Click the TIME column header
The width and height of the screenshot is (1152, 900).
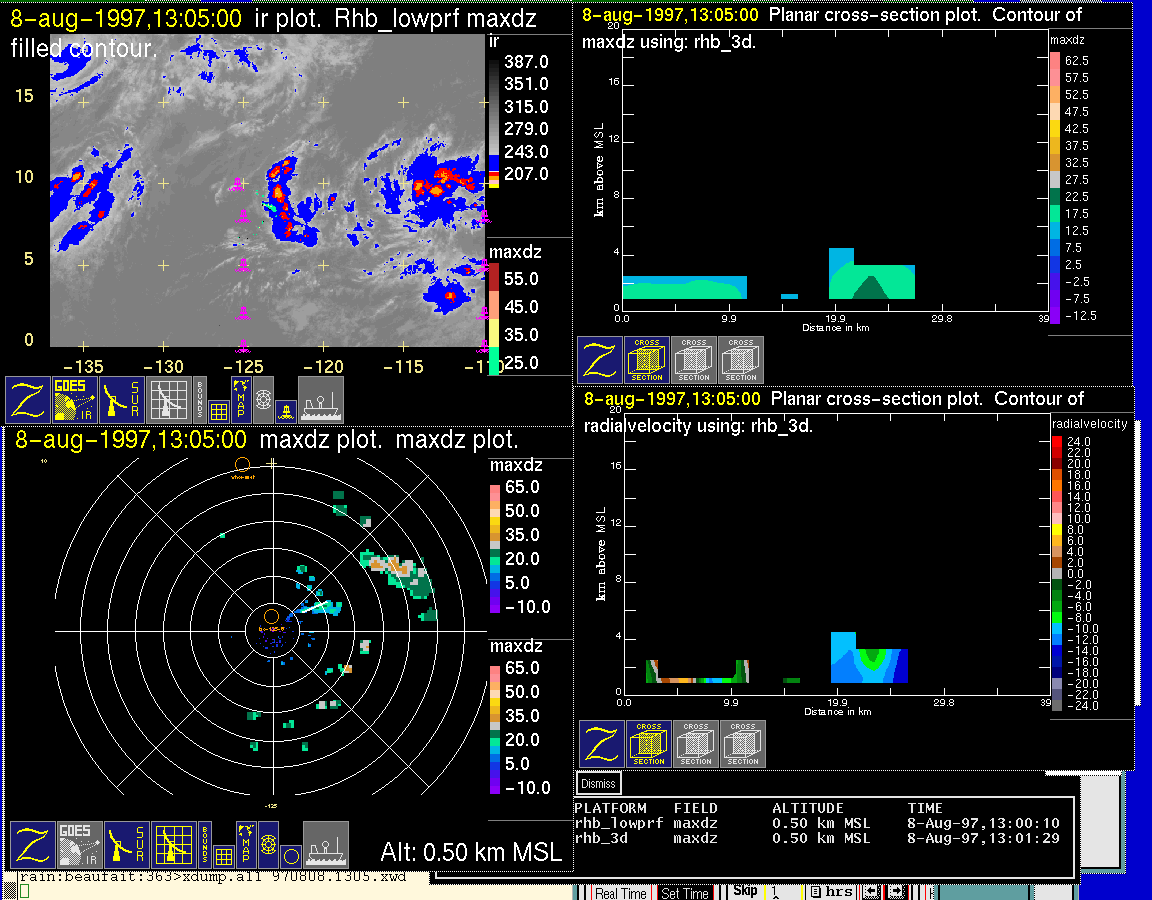pyautogui.click(x=925, y=808)
